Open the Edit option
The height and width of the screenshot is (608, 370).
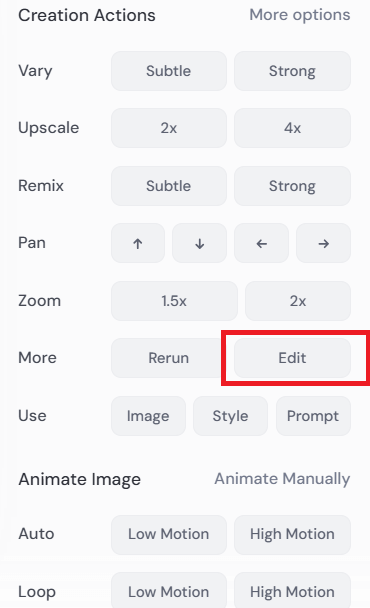(292, 358)
